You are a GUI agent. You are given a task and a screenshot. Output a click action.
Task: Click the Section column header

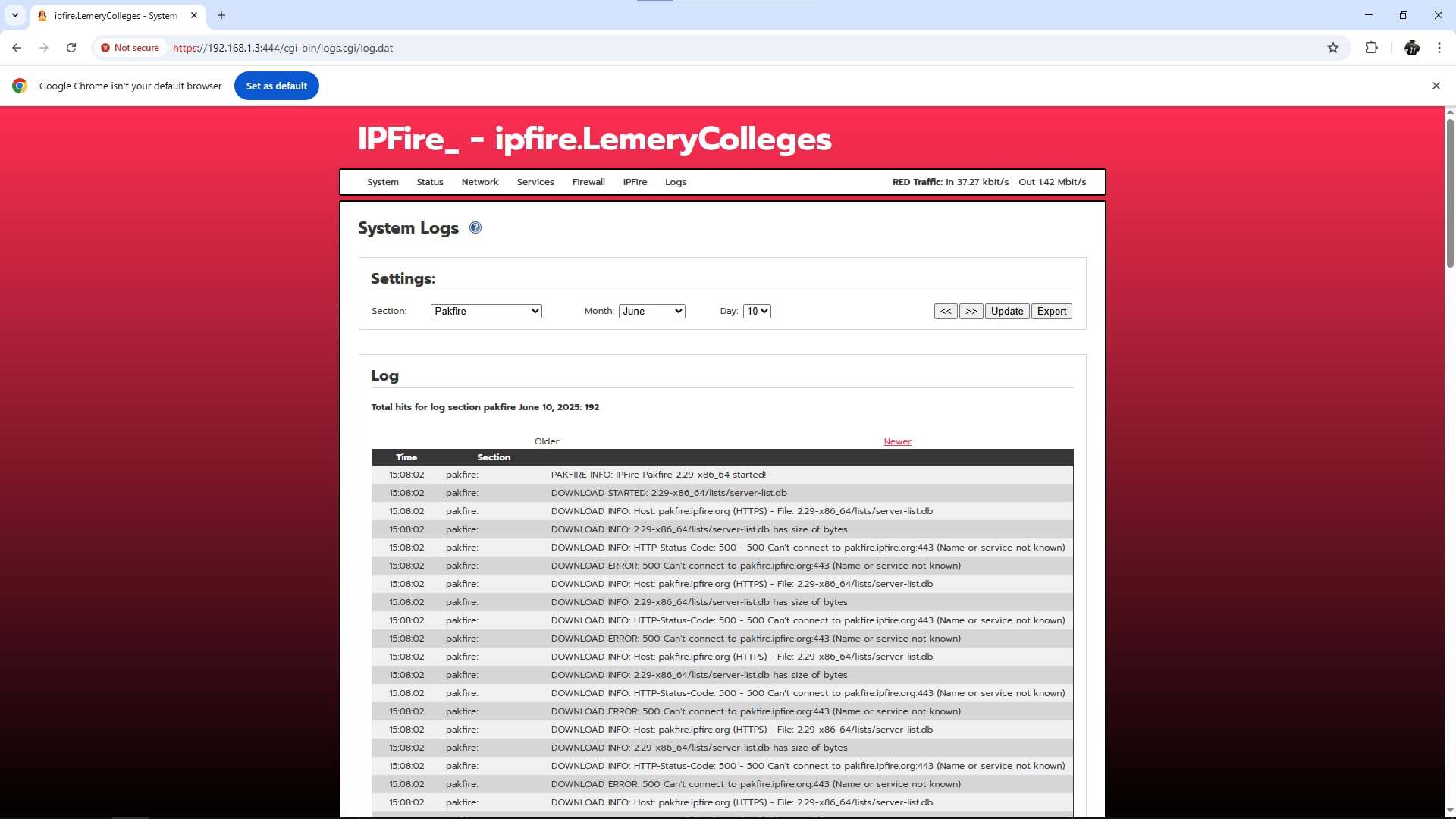click(x=494, y=457)
